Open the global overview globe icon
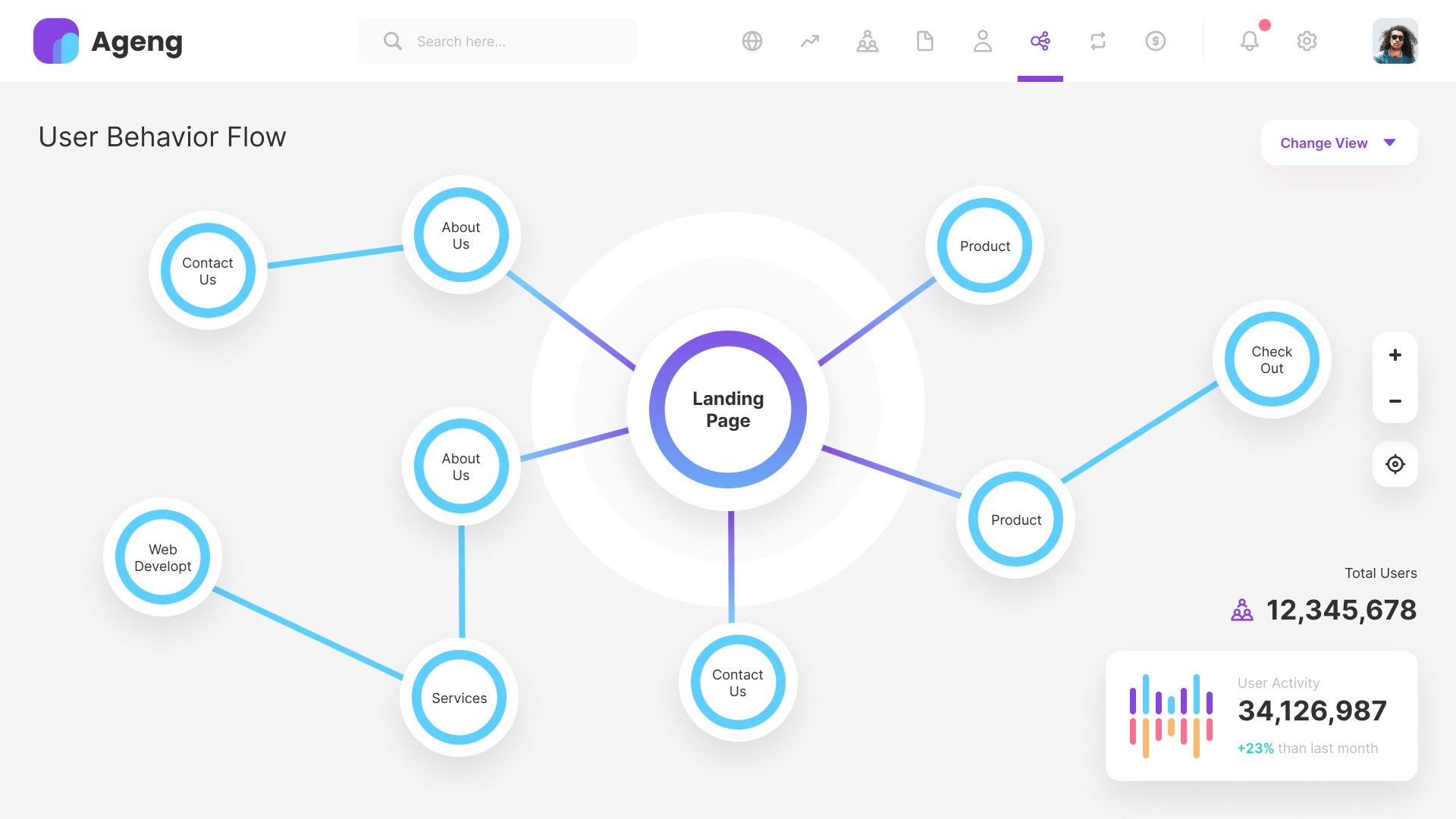 tap(752, 41)
